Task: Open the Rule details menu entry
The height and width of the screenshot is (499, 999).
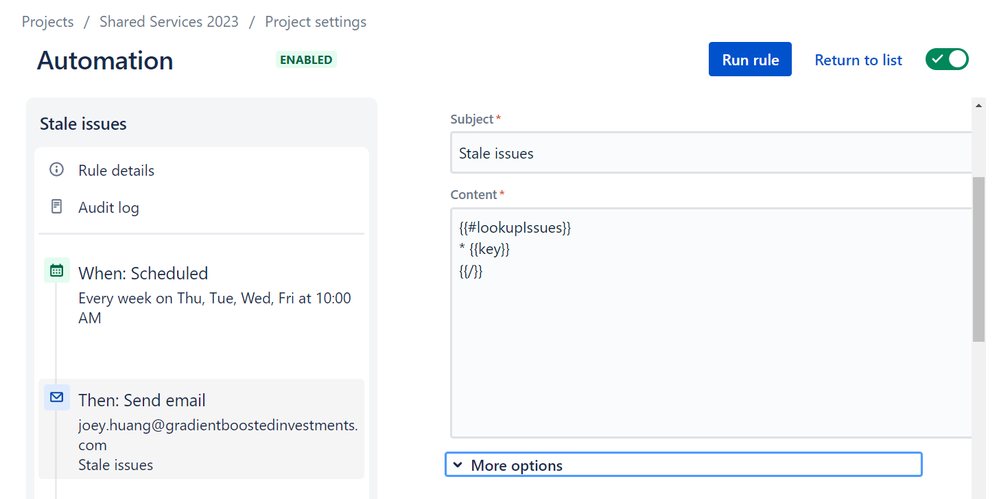Action: [x=116, y=170]
